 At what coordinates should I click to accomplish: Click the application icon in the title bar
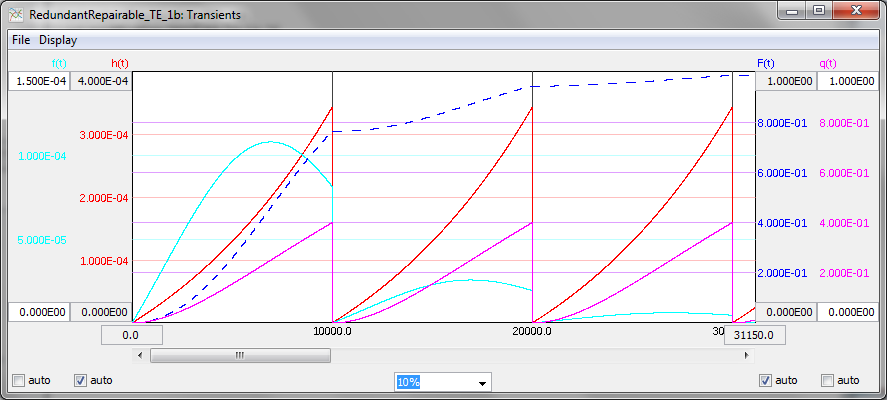point(16,16)
